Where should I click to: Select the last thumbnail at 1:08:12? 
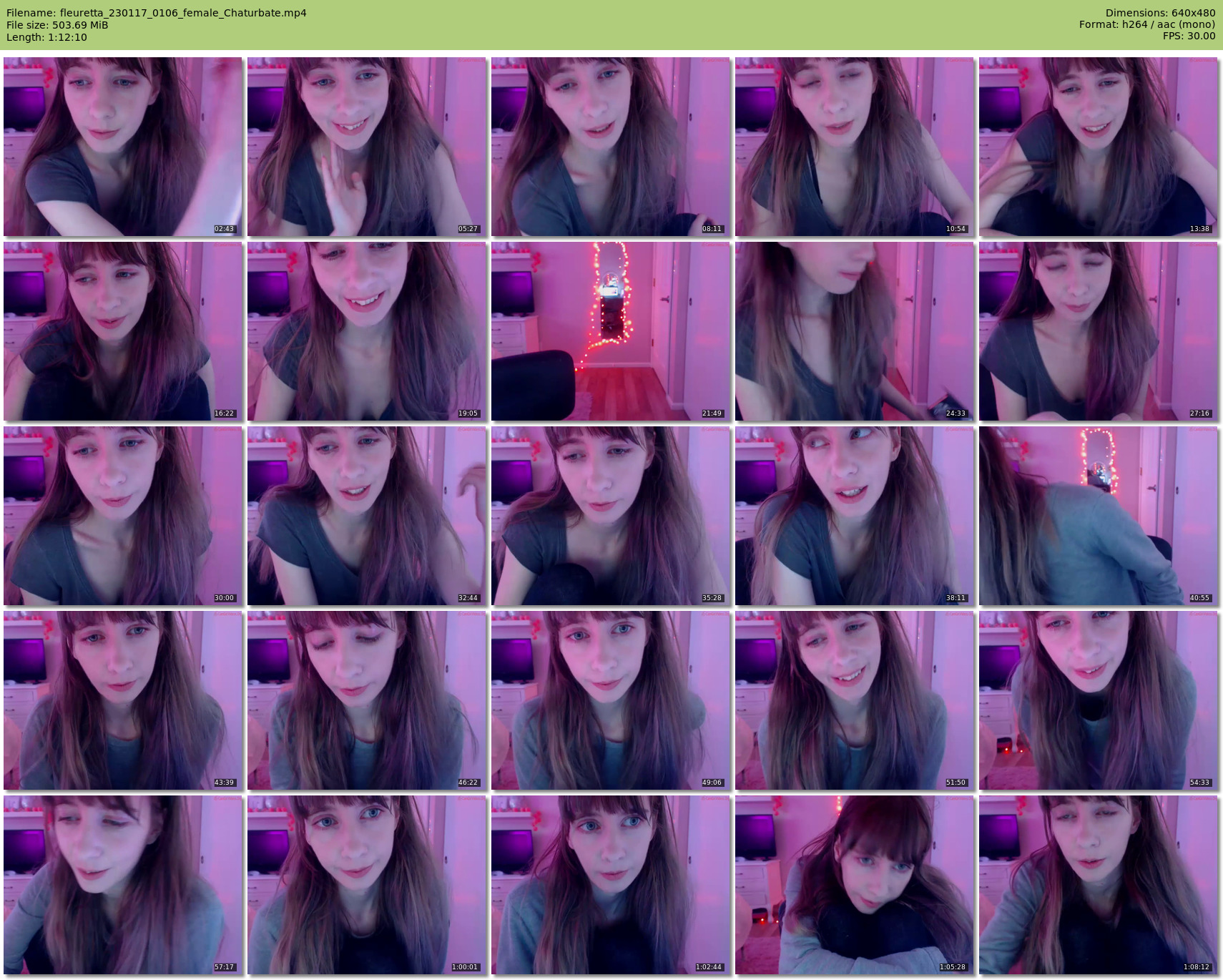point(1099,885)
